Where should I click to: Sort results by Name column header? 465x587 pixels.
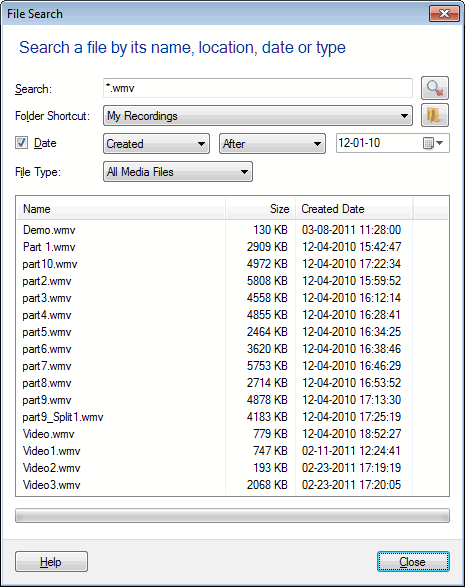pyautogui.click(x=121, y=209)
